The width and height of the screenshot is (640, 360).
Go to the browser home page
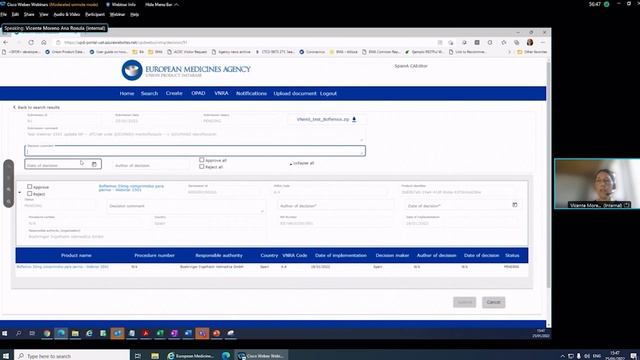(44, 42)
